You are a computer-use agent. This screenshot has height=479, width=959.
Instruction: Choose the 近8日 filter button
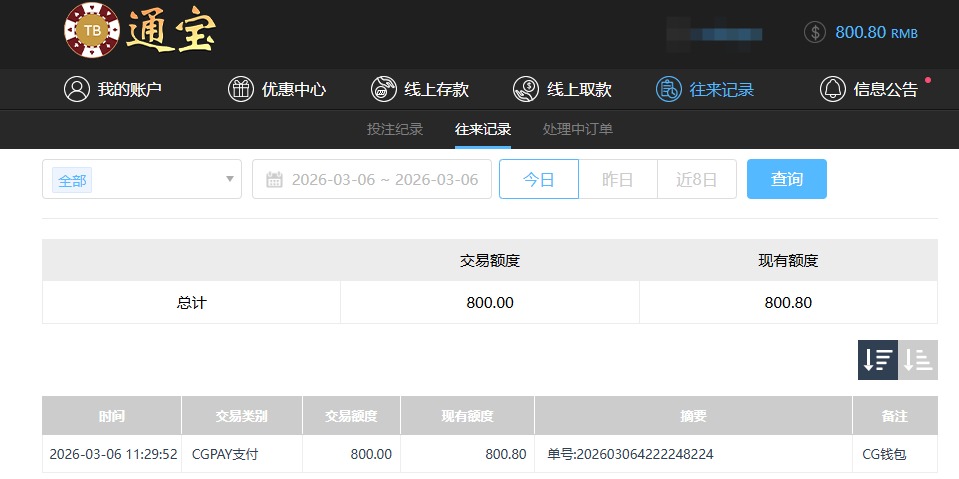tap(696, 179)
